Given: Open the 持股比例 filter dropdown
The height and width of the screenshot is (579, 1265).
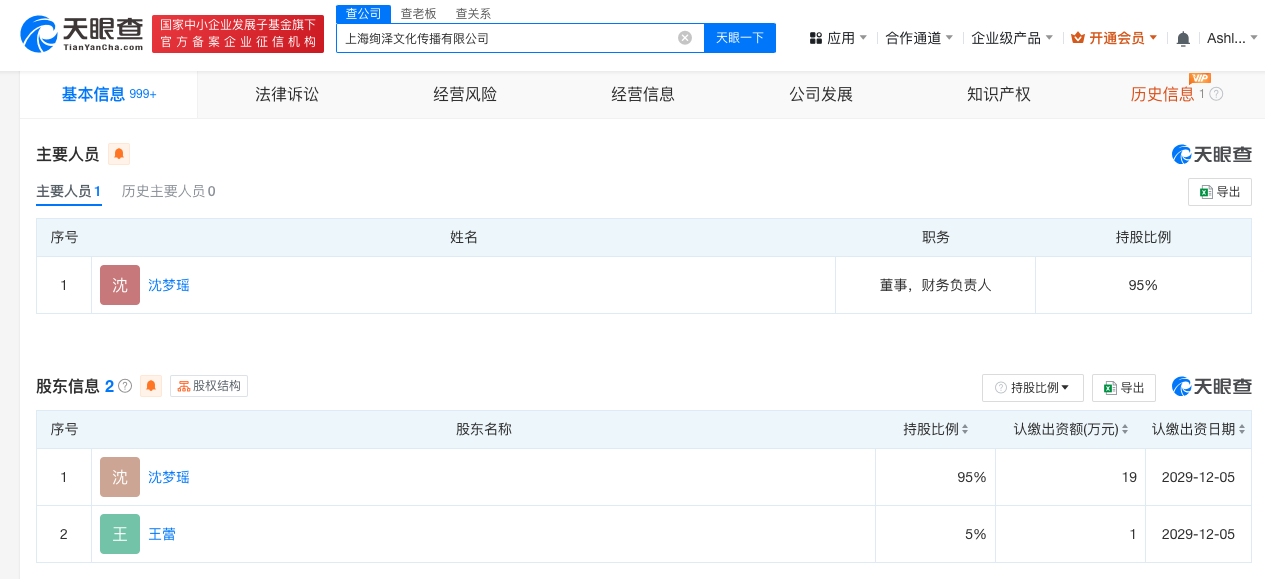Looking at the screenshot, I should (1033, 388).
